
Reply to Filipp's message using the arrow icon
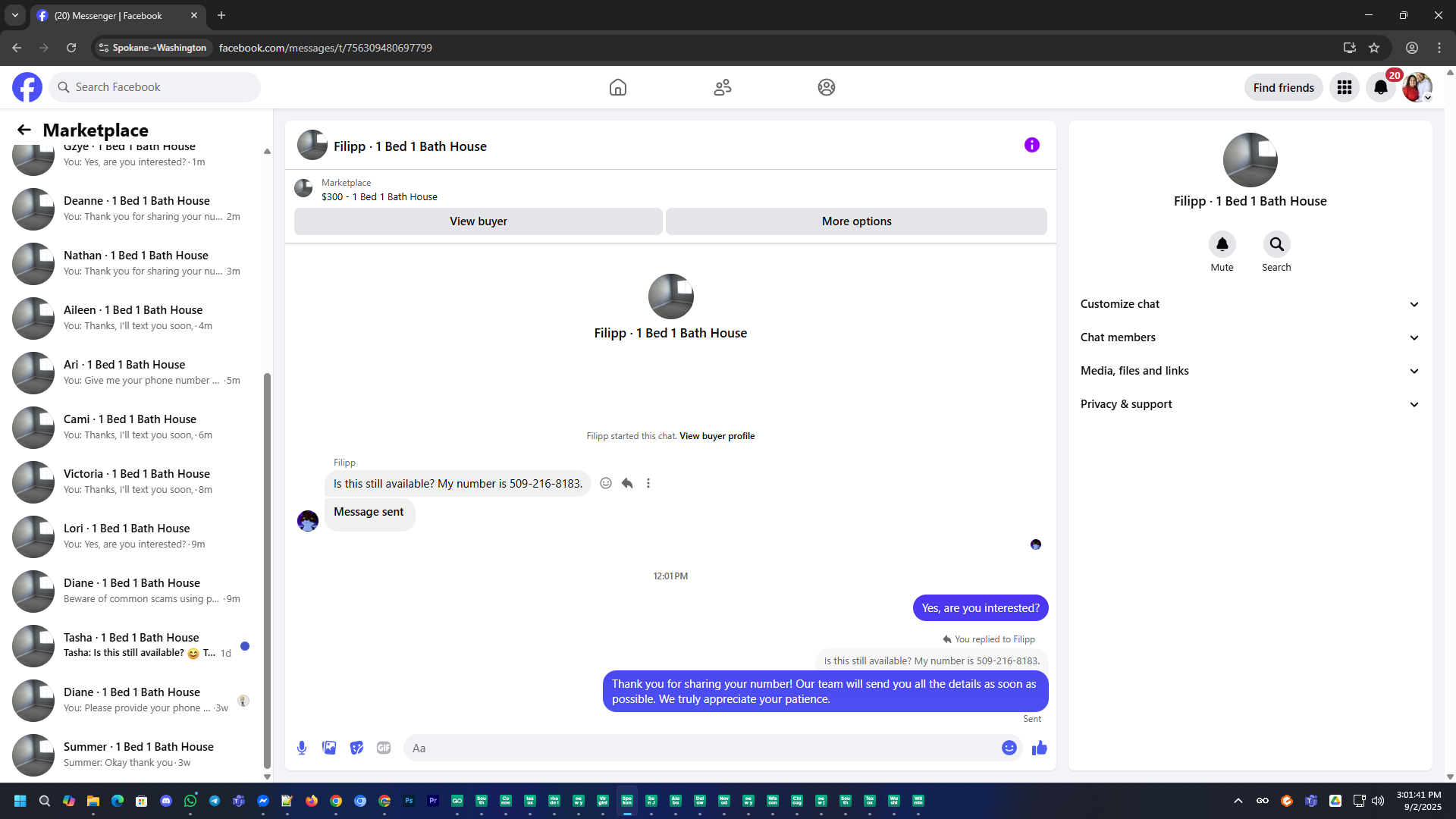(x=627, y=483)
